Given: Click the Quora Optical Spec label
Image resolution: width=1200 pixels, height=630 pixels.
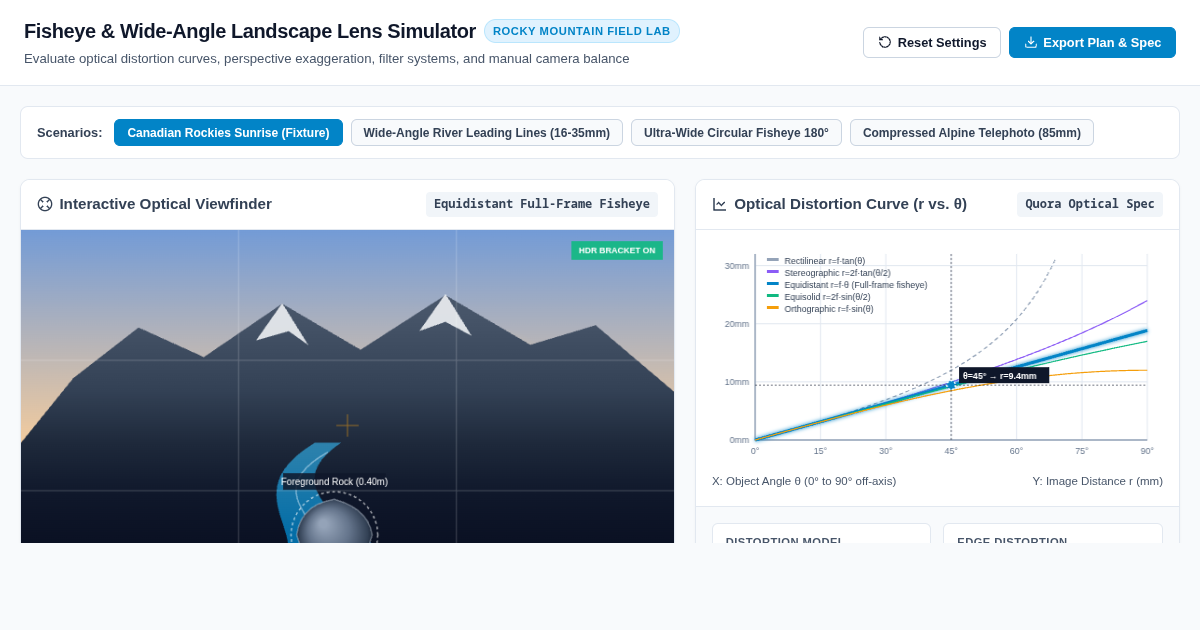Looking at the screenshot, I should coord(1090,204).
